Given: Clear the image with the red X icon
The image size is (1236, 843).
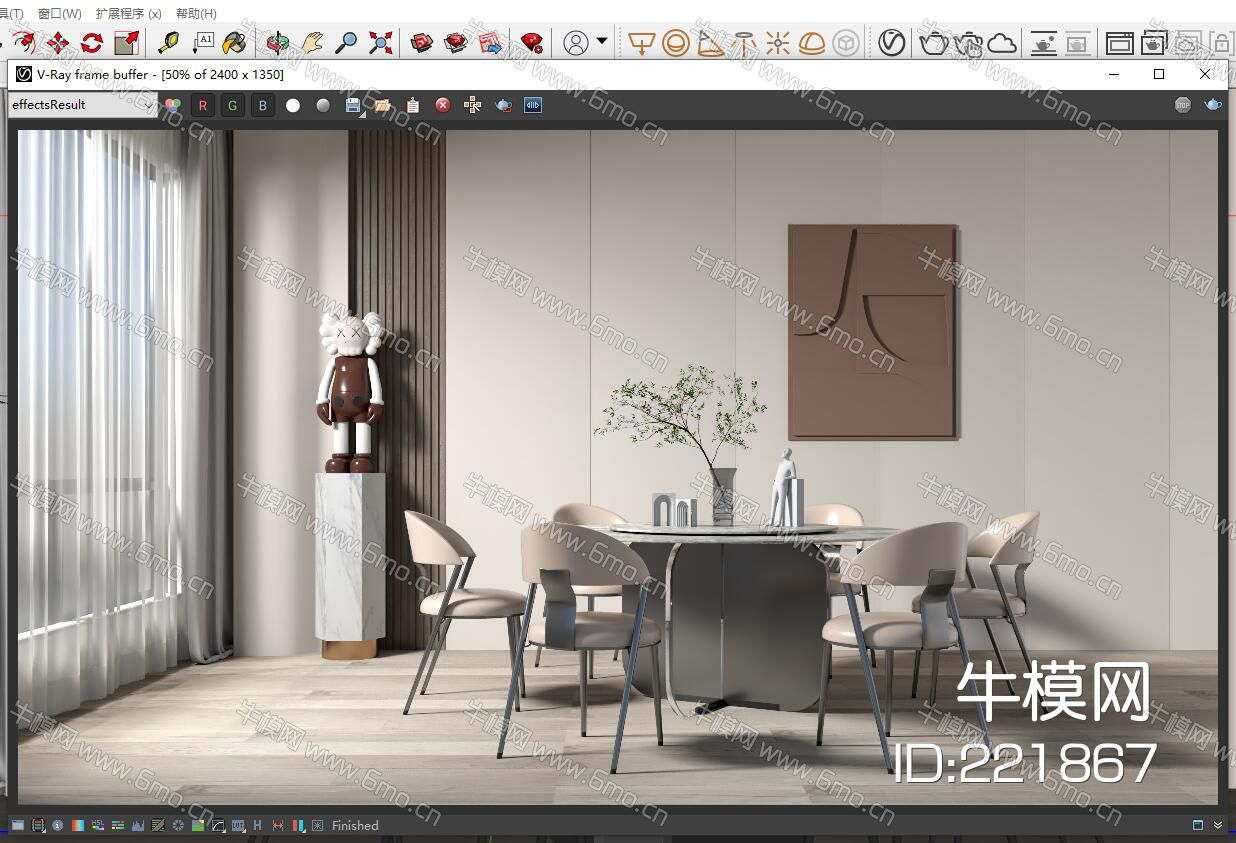Looking at the screenshot, I should 442,105.
